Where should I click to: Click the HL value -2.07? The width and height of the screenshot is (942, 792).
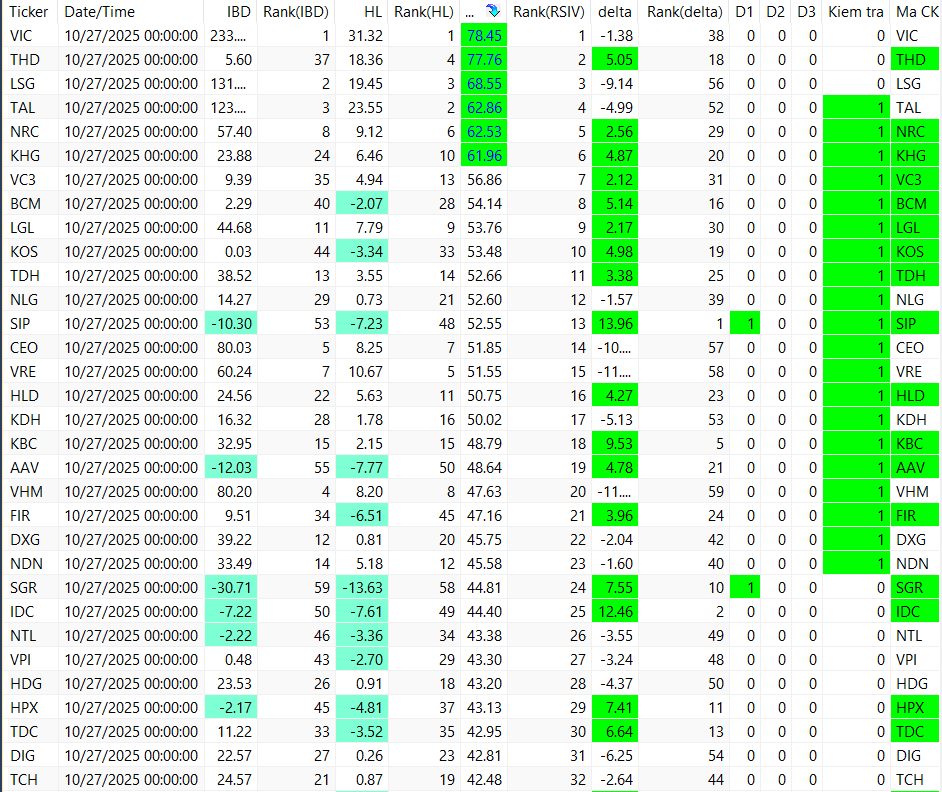tap(362, 204)
